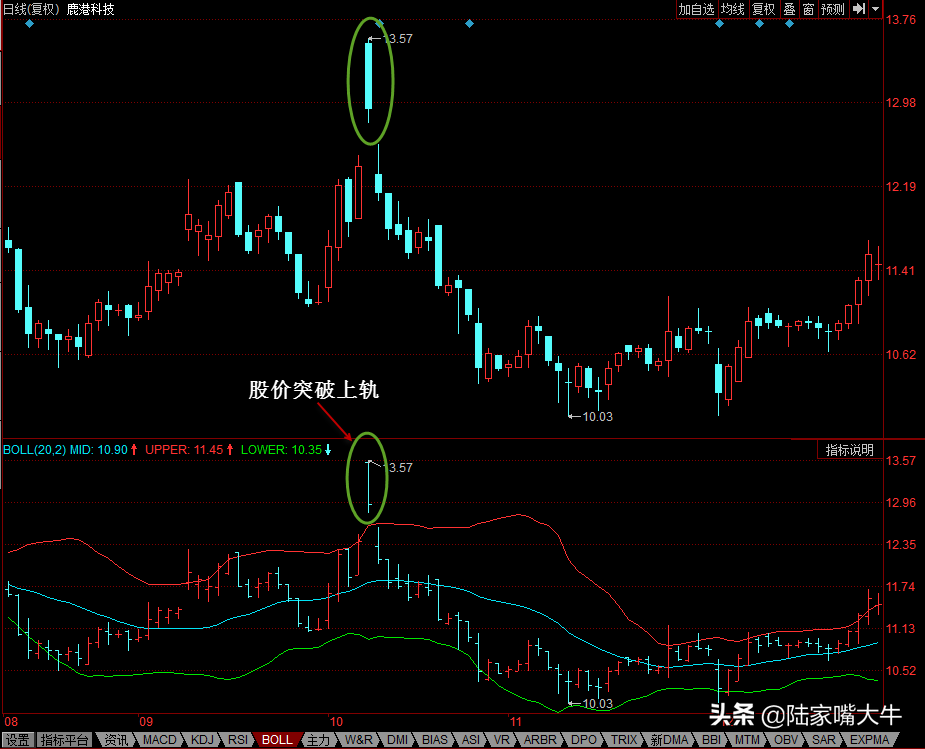Click the UPPER: 11.45 value
925x749 pixels.
click(184, 450)
